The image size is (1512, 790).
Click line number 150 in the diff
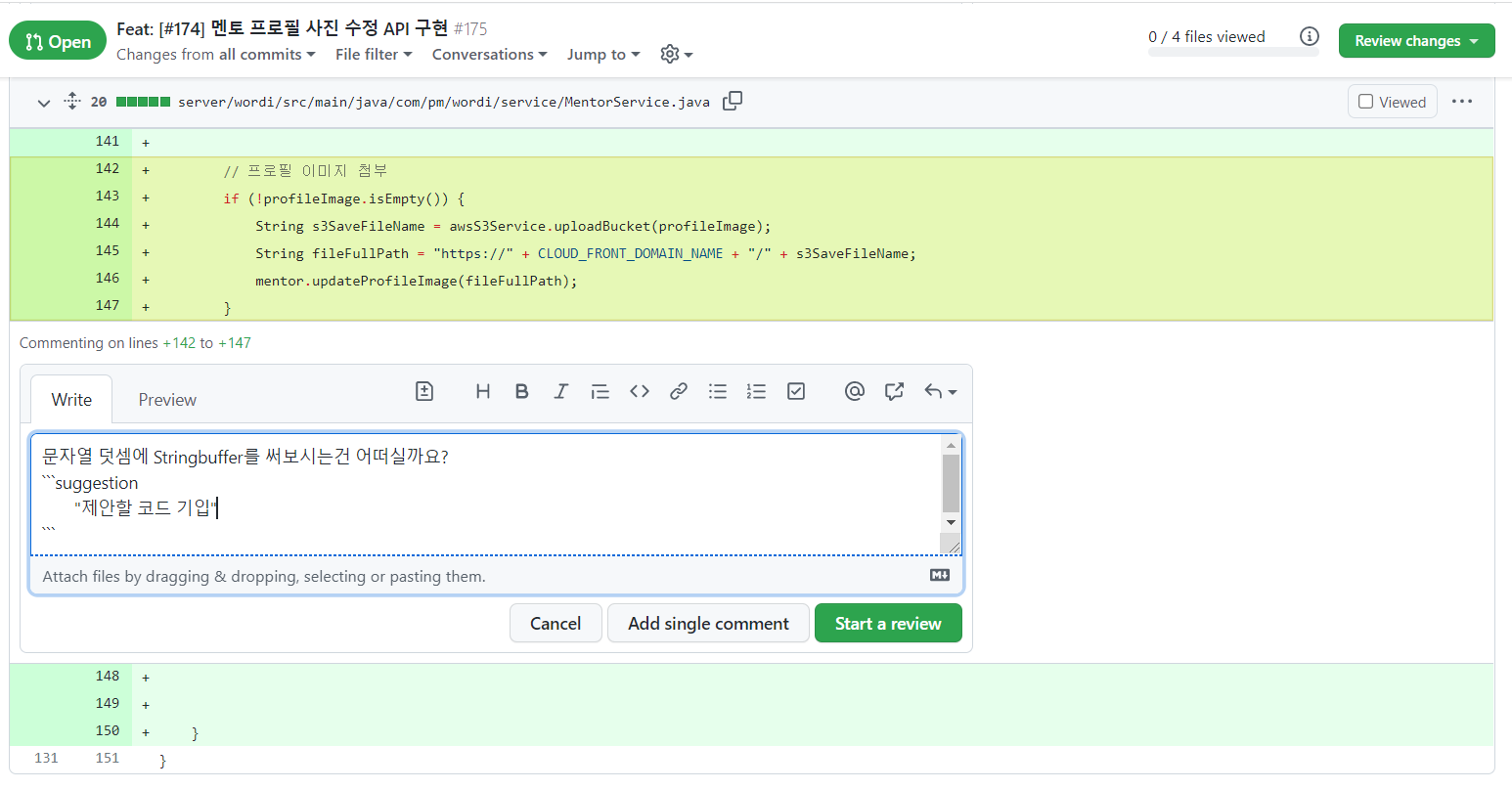[108, 730]
